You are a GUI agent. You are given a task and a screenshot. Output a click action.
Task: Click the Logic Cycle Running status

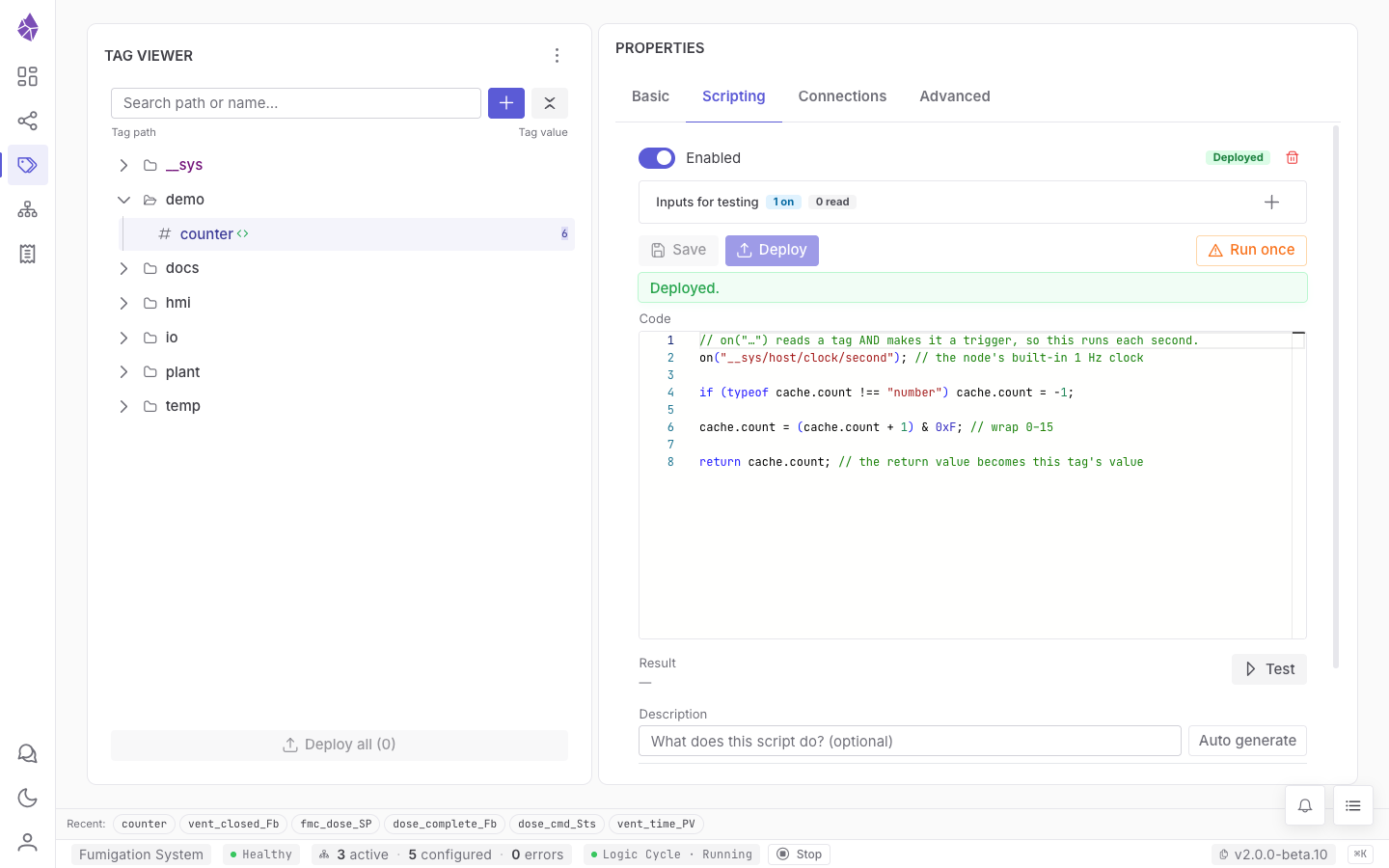tap(671, 854)
